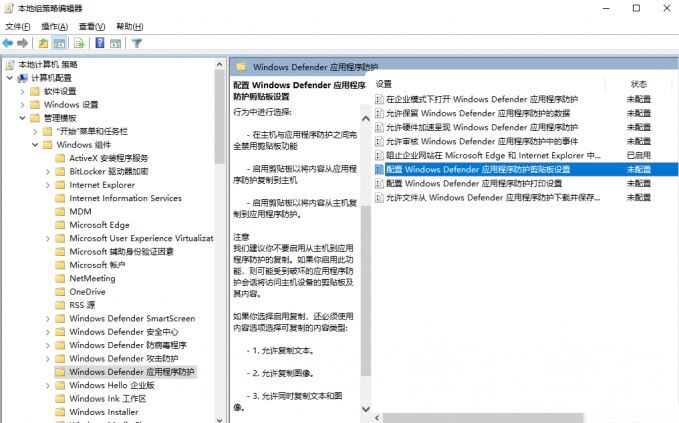
Task: Expand the Windows 设置 folder
Action: click(x=22, y=105)
